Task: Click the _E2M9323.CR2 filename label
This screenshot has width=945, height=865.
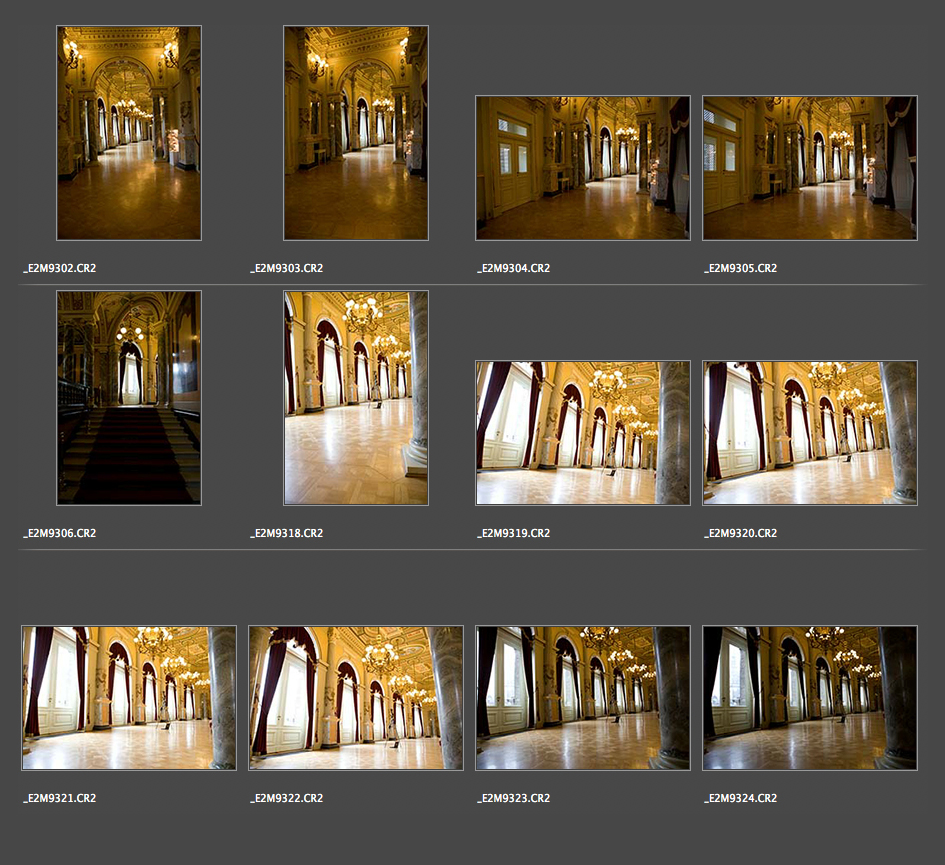Action: (514, 798)
